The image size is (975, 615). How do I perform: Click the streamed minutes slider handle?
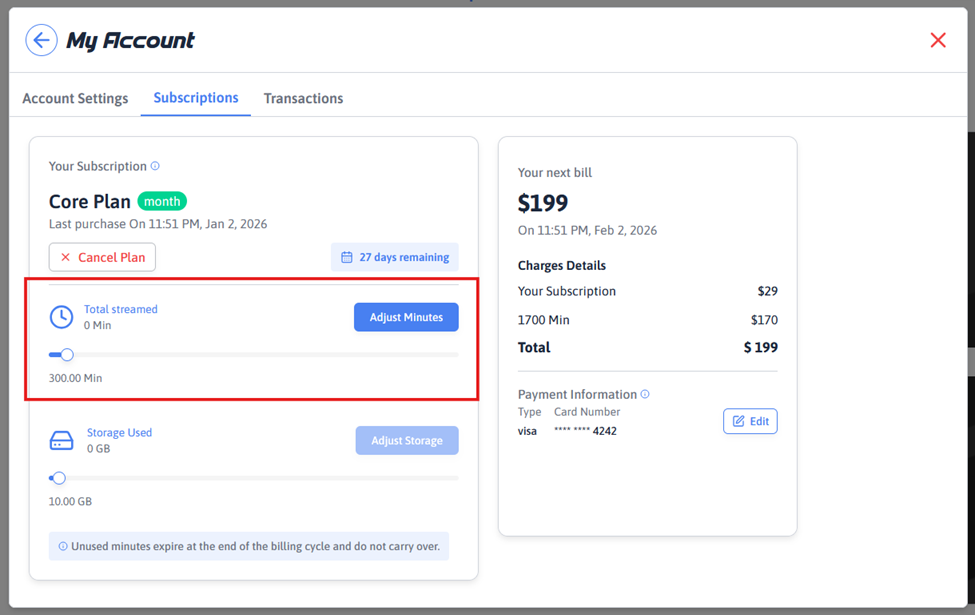pos(67,355)
